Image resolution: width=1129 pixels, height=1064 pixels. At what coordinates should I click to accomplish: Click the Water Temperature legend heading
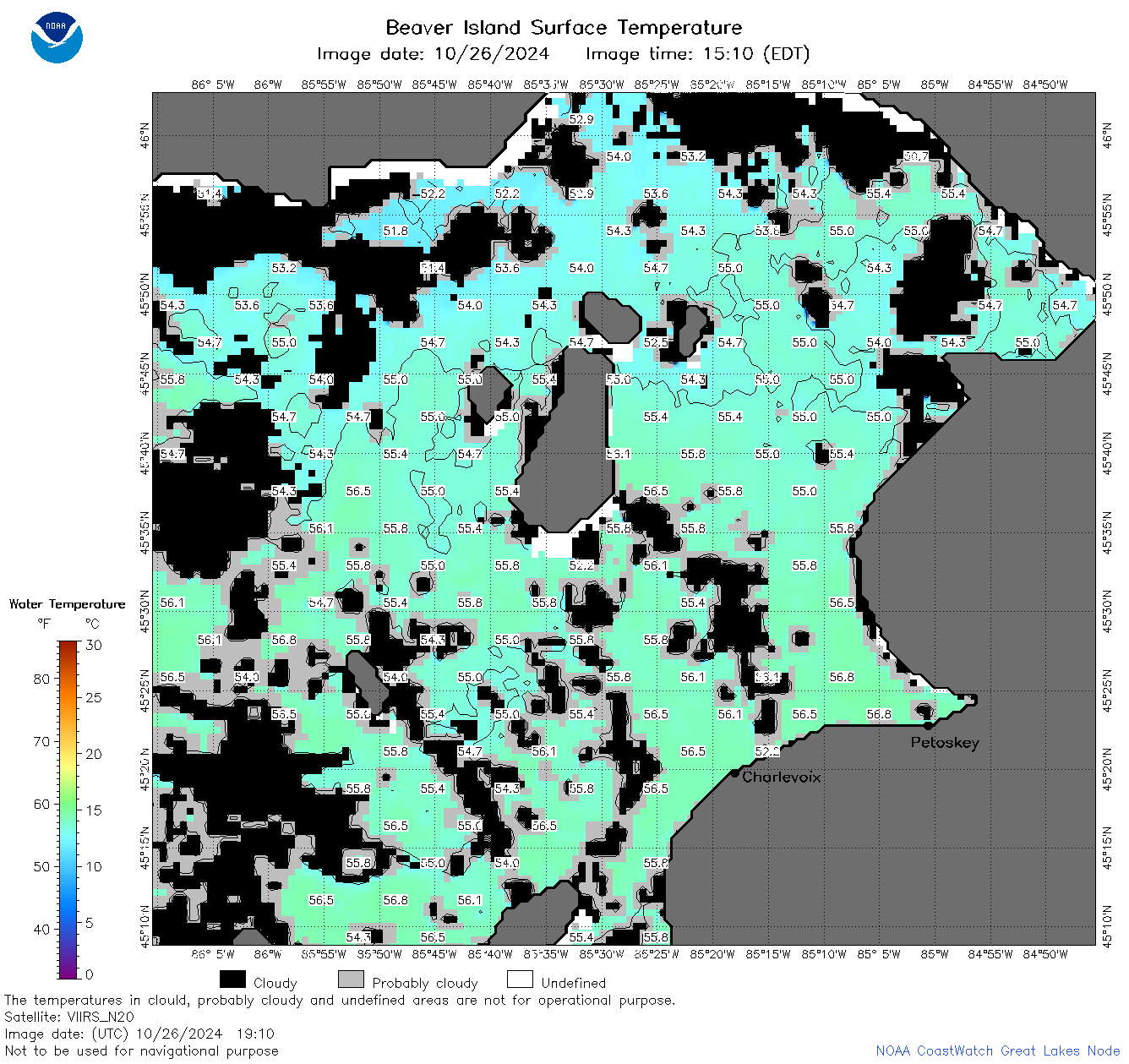pyautogui.click(x=67, y=603)
